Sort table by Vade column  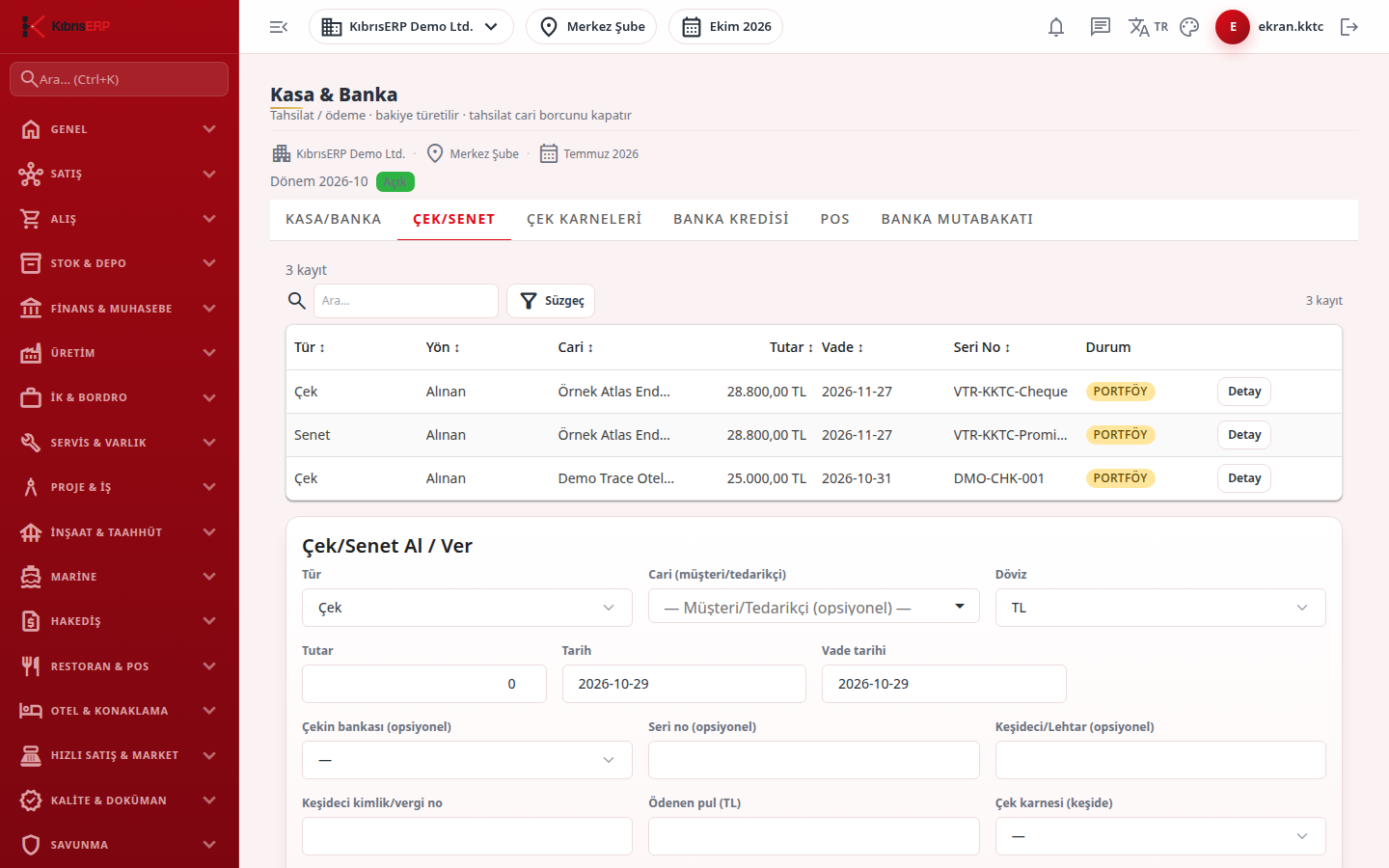click(842, 347)
